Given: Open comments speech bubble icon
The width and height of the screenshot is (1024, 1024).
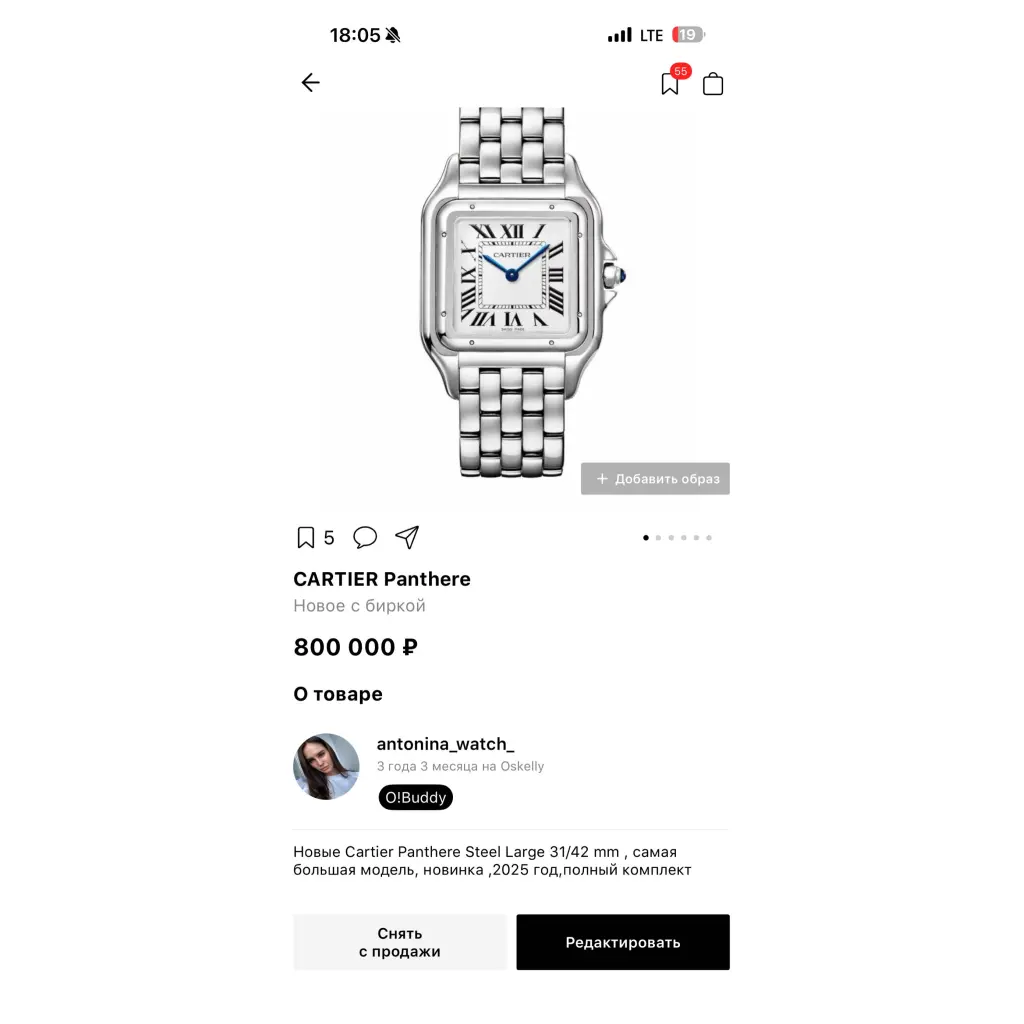Looking at the screenshot, I should (365, 537).
